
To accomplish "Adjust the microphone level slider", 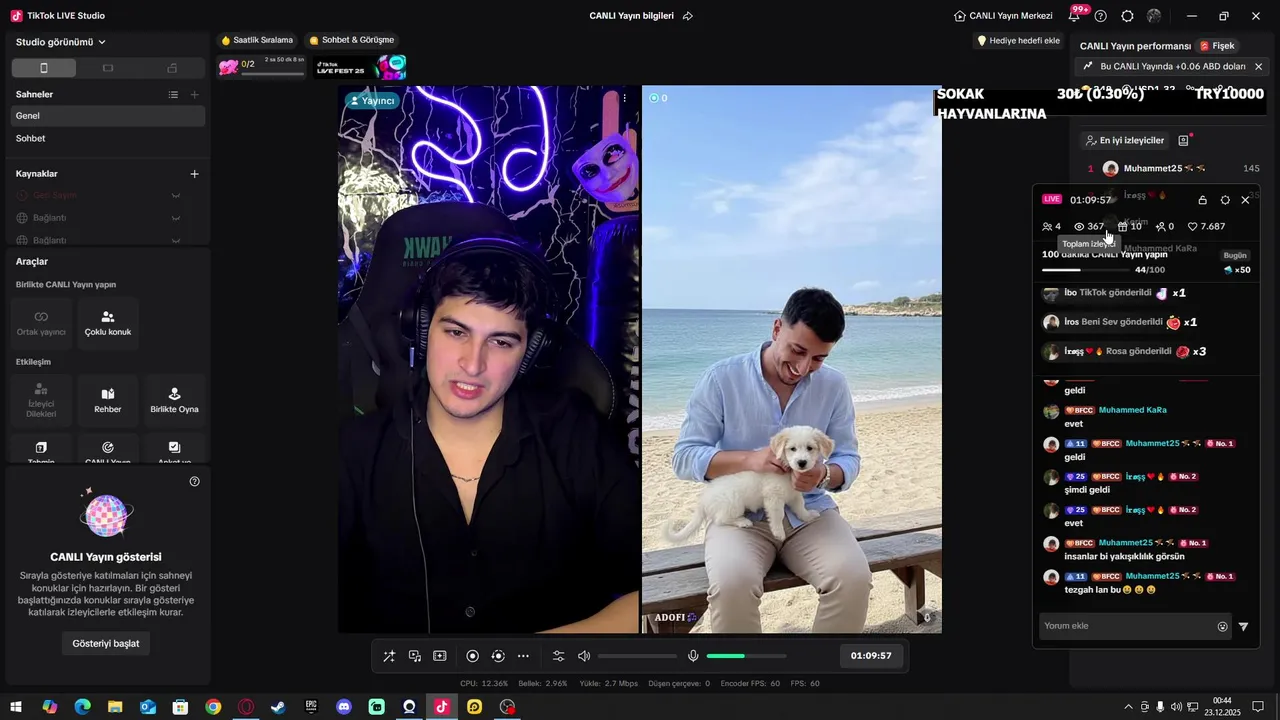I will point(746,656).
